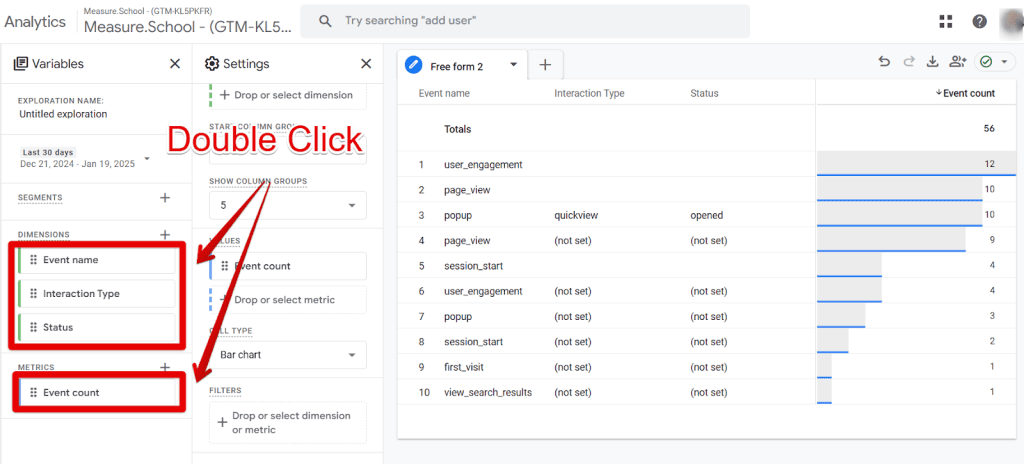
Task: Edit the 'Untitled exploration' name field
Action: click(x=63, y=114)
